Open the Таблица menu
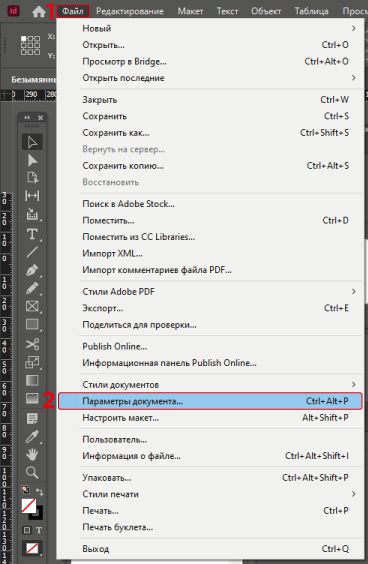The height and width of the screenshot is (564, 368). click(312, 11)
